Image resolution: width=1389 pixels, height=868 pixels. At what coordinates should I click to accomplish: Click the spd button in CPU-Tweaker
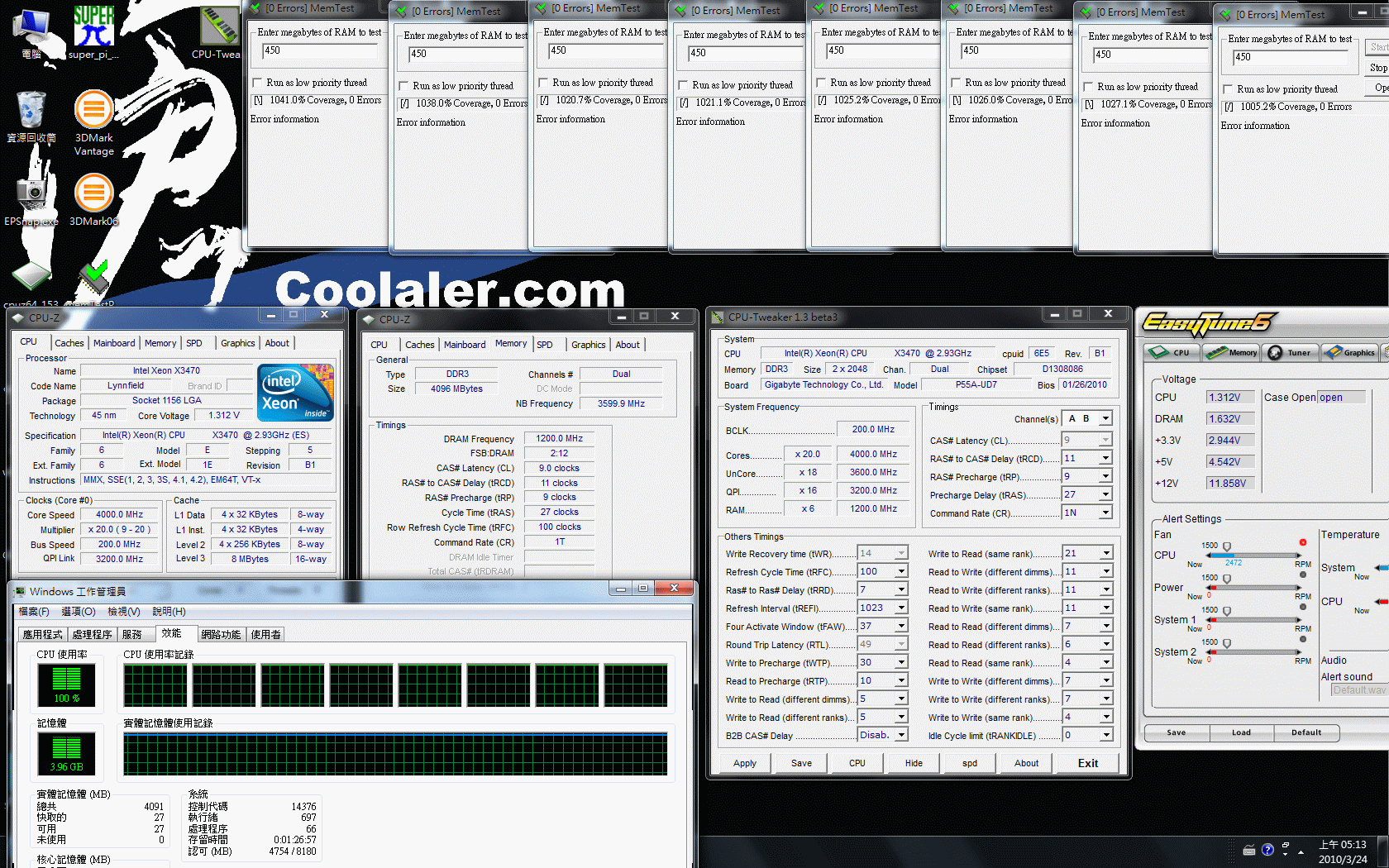click(x=969, y=763)
